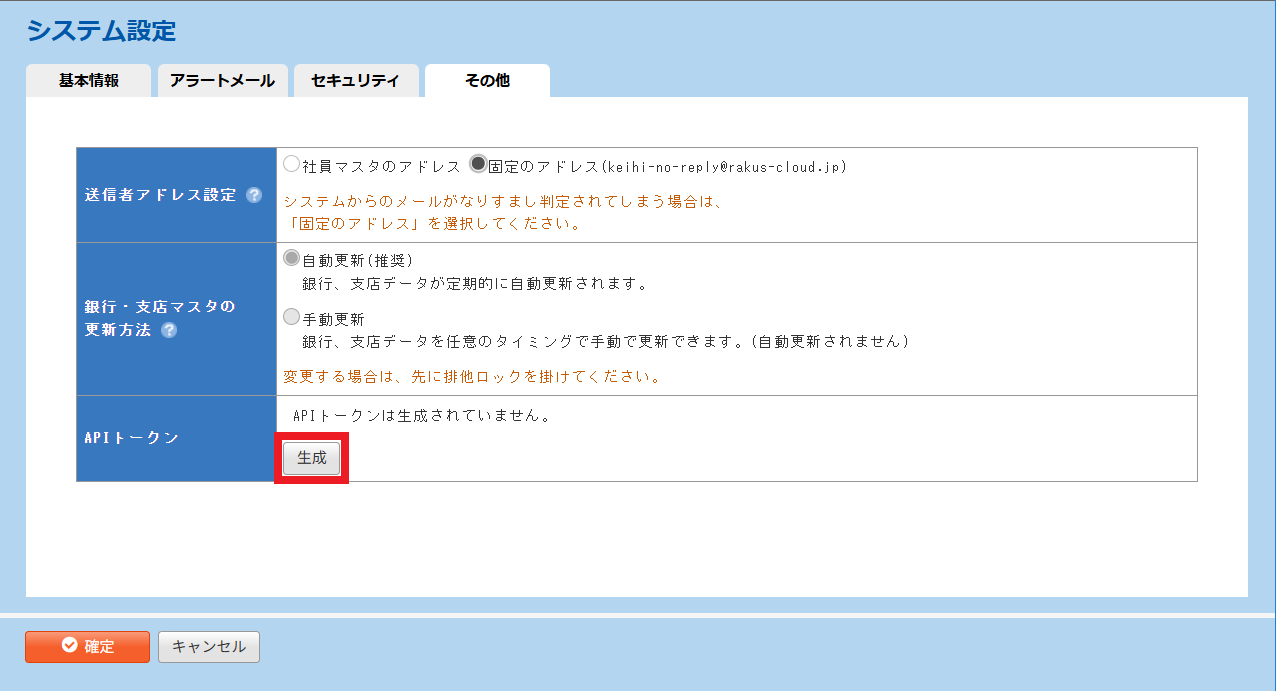Choose the 手動更新 radio option
The height and width of the screenshot is (691, 1276).
(291, 317)
